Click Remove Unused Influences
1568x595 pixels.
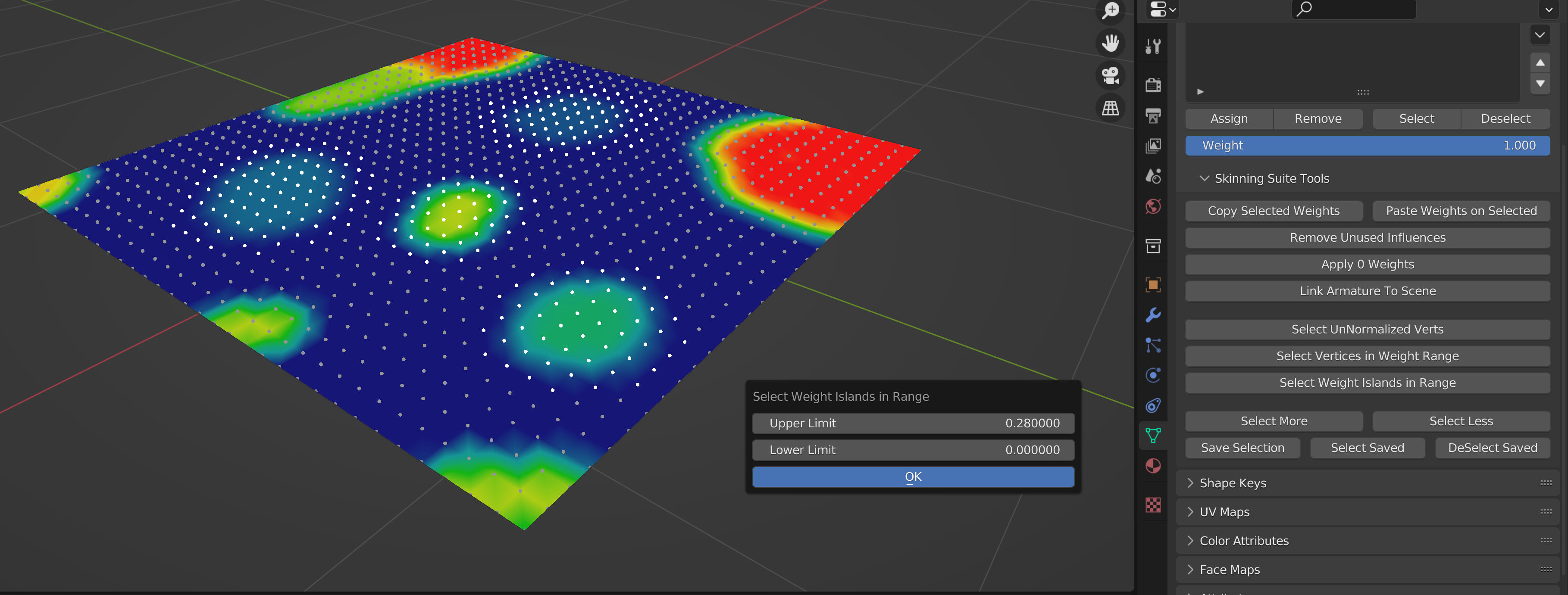[1367, 238]
